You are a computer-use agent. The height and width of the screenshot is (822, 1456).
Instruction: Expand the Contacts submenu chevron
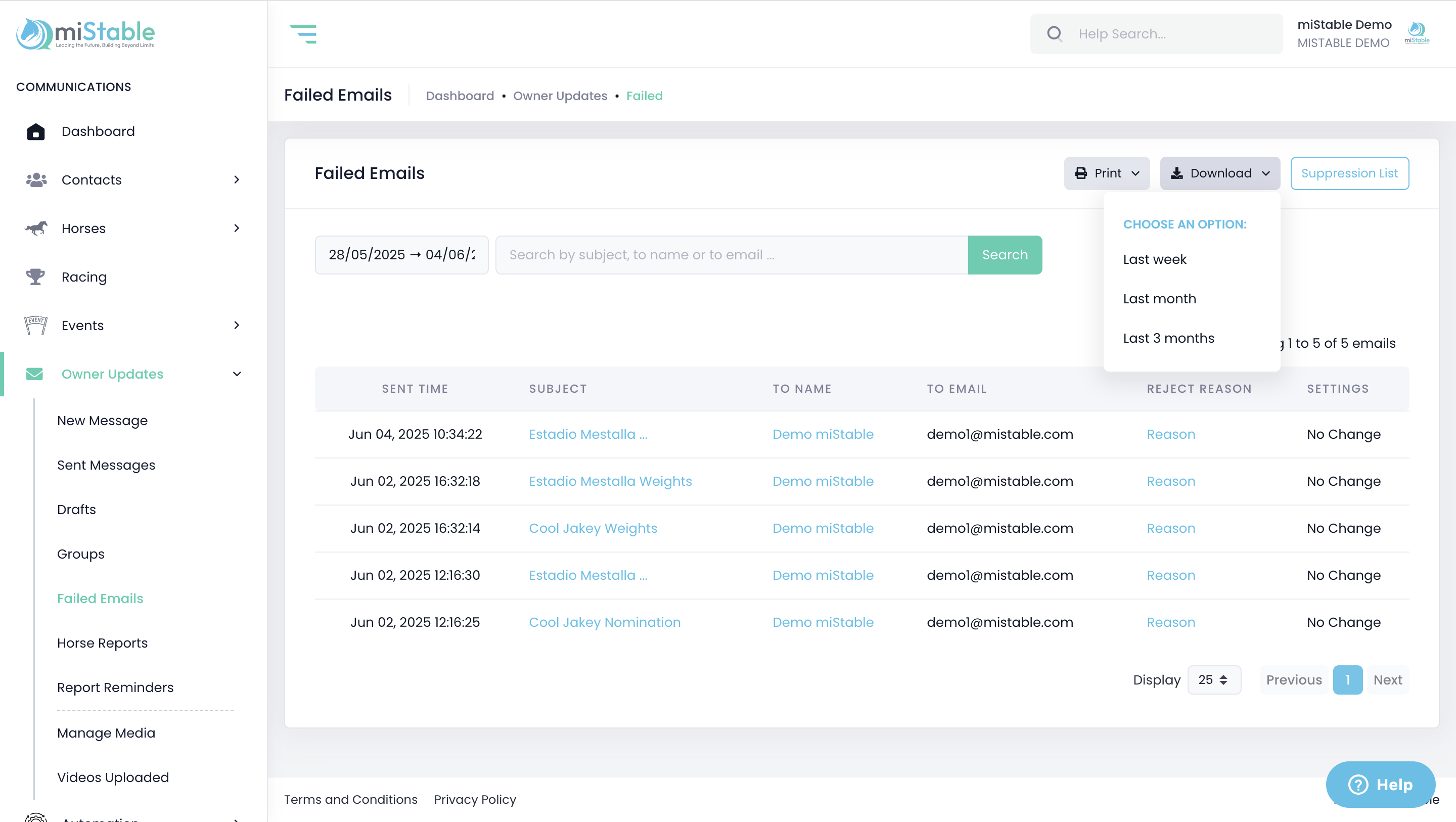(237, 180)
